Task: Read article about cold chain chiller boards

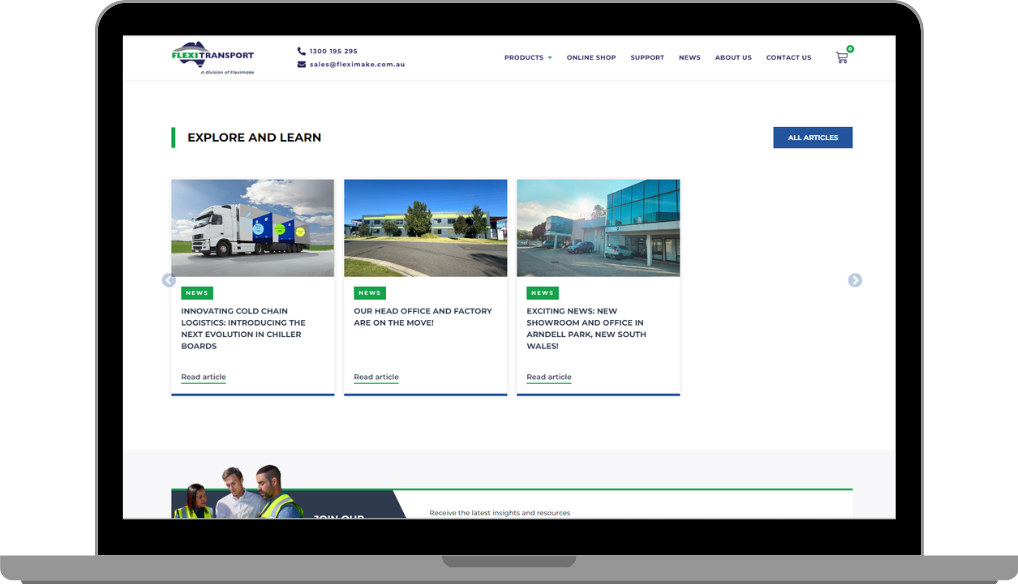Action: click(203, 377)
